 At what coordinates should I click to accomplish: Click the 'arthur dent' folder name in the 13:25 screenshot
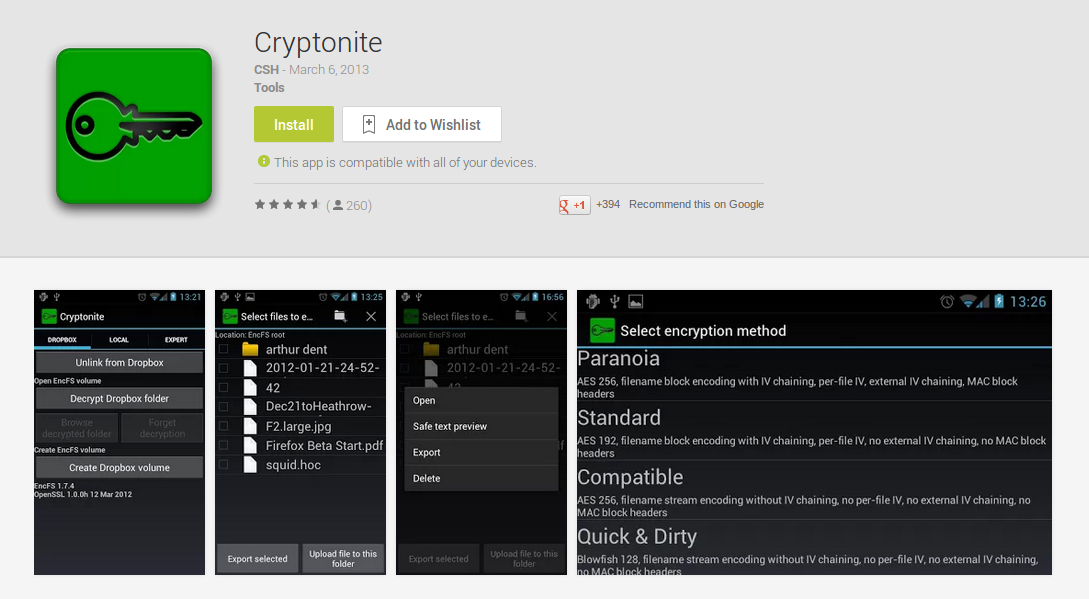pos(297,350)
